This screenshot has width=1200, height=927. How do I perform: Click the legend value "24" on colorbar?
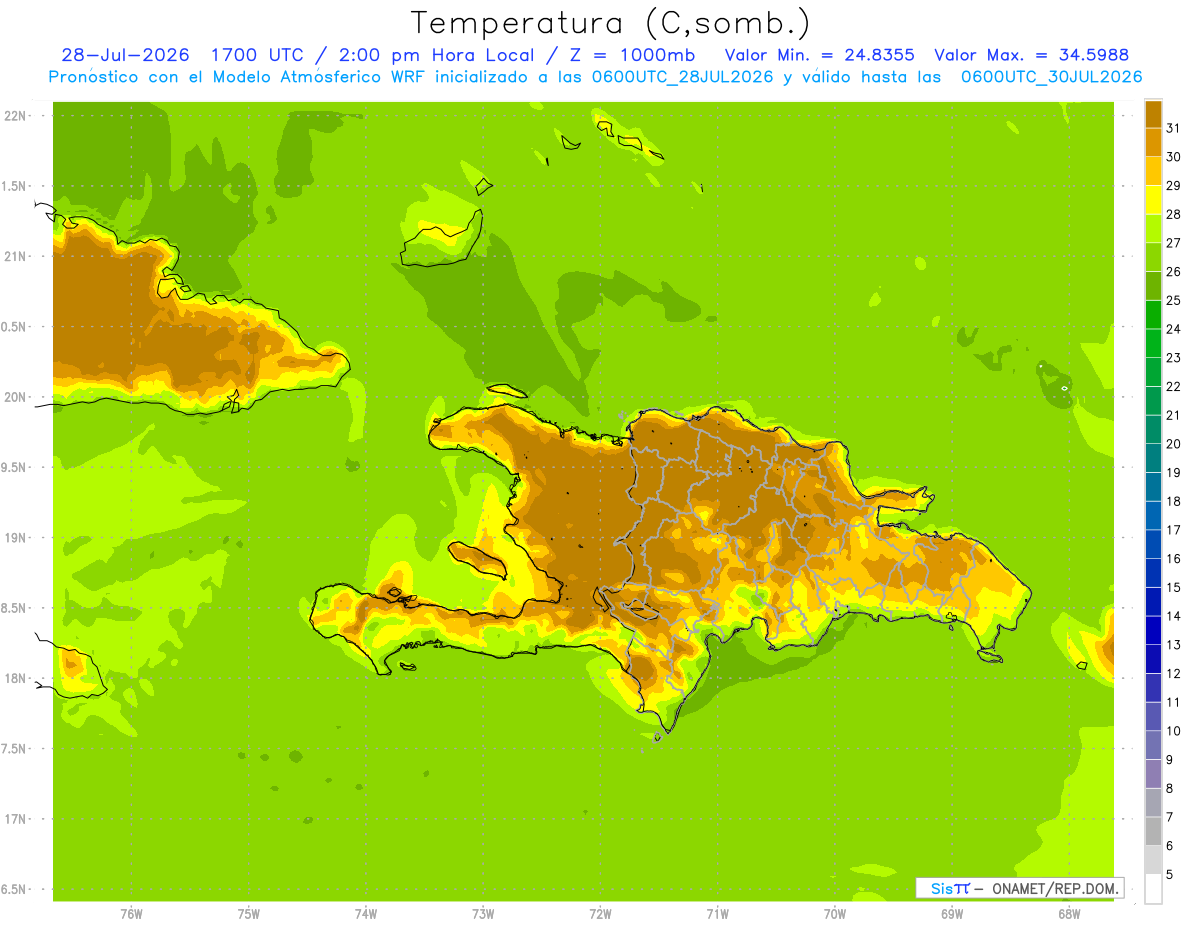coord(1173,329)
